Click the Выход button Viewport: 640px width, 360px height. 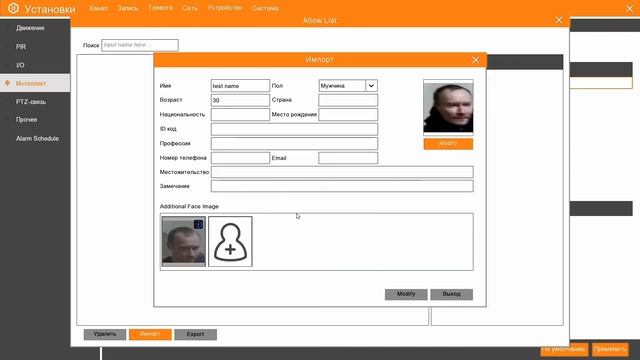click(451, 294)
